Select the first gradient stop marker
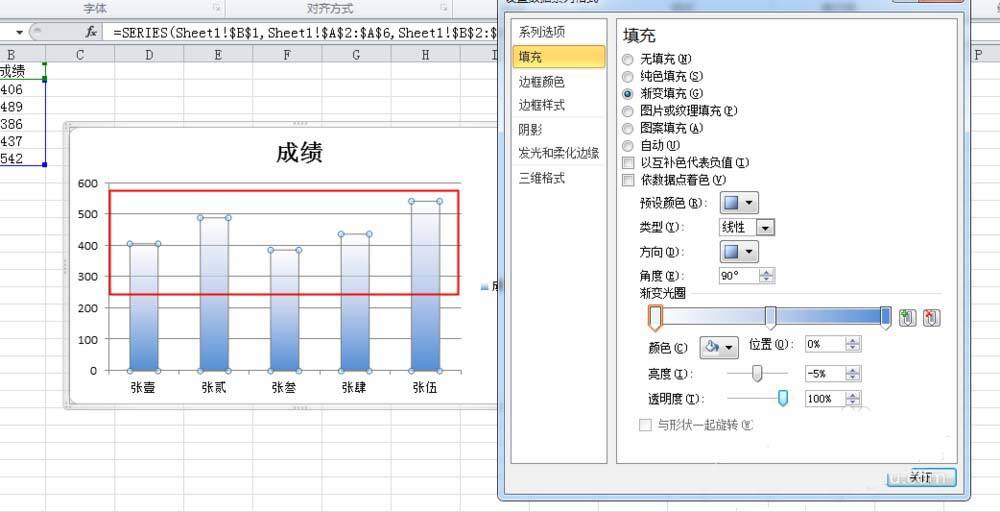The image size is (1000, 512). tap(655, 317)
